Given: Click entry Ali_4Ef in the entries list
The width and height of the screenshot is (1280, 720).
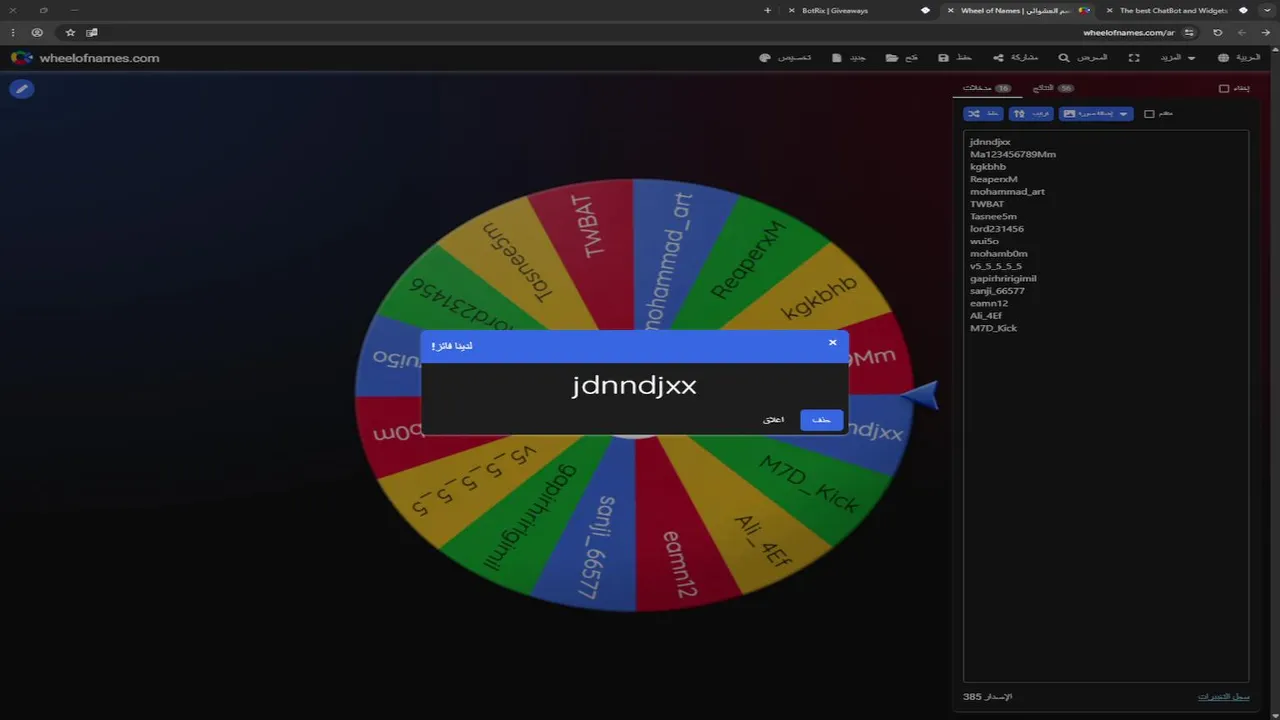Looking at the screenshot, I should pyautogui.click(x=985, y=315).
